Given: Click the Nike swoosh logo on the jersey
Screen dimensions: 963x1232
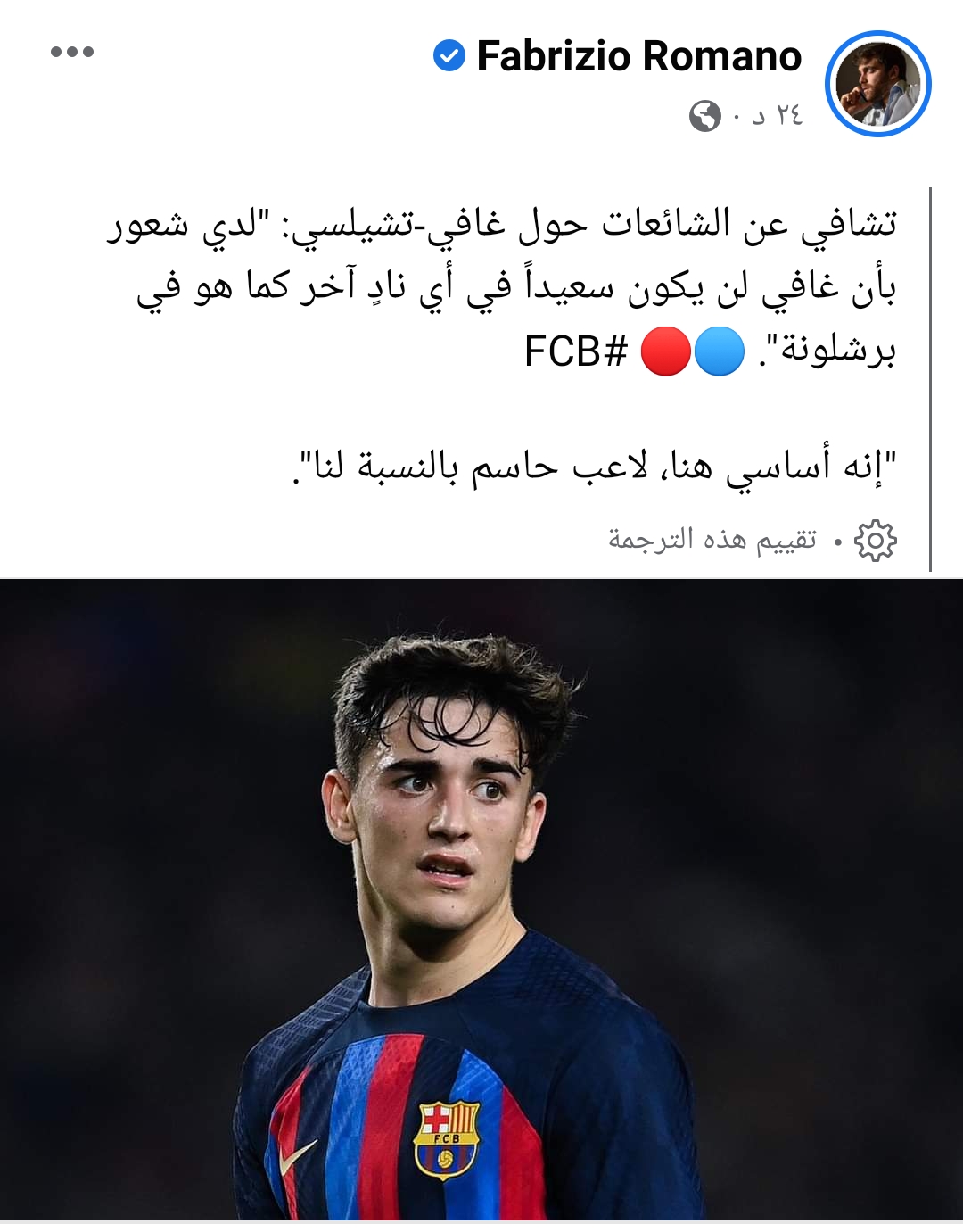Looking at the screenshot, I should [298, 1156].
